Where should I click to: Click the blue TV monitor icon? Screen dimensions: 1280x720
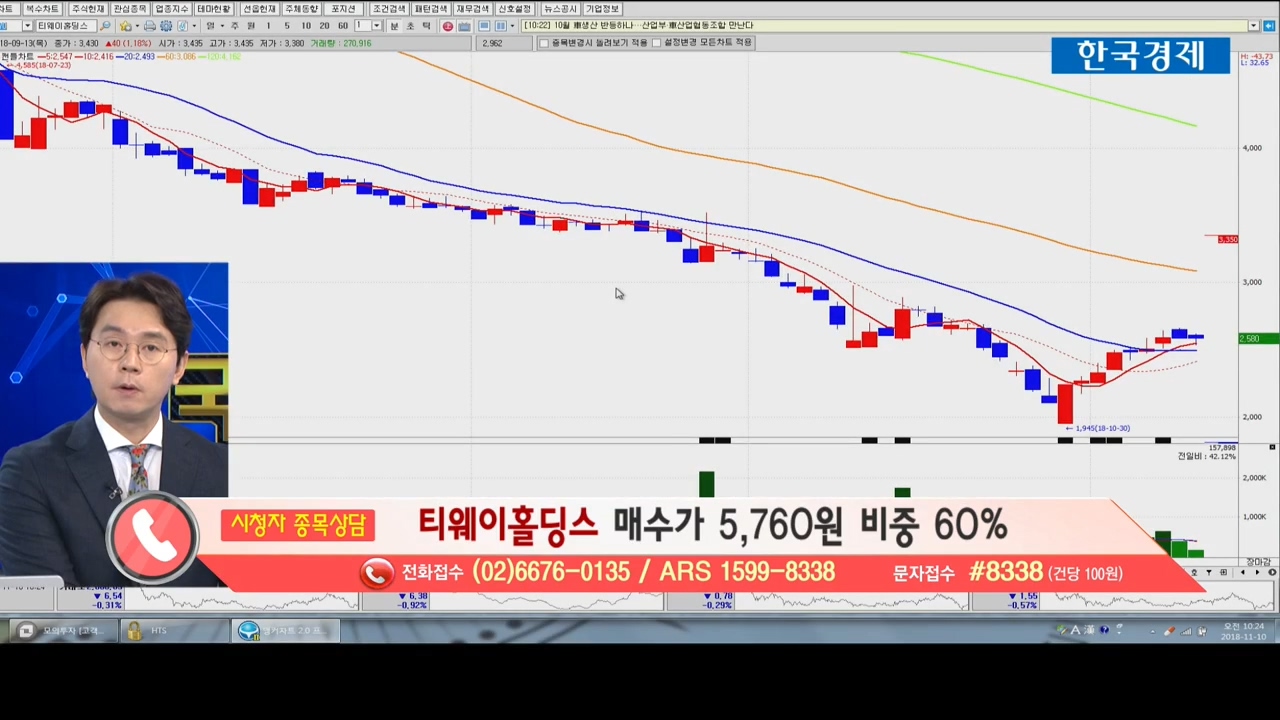tap(464, 26)
